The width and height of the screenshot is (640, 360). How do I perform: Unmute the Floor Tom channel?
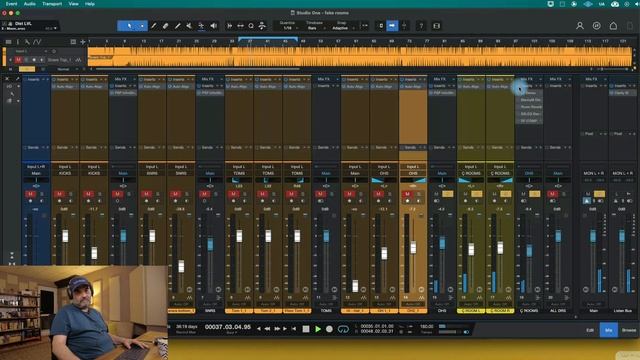click(291, 194)
